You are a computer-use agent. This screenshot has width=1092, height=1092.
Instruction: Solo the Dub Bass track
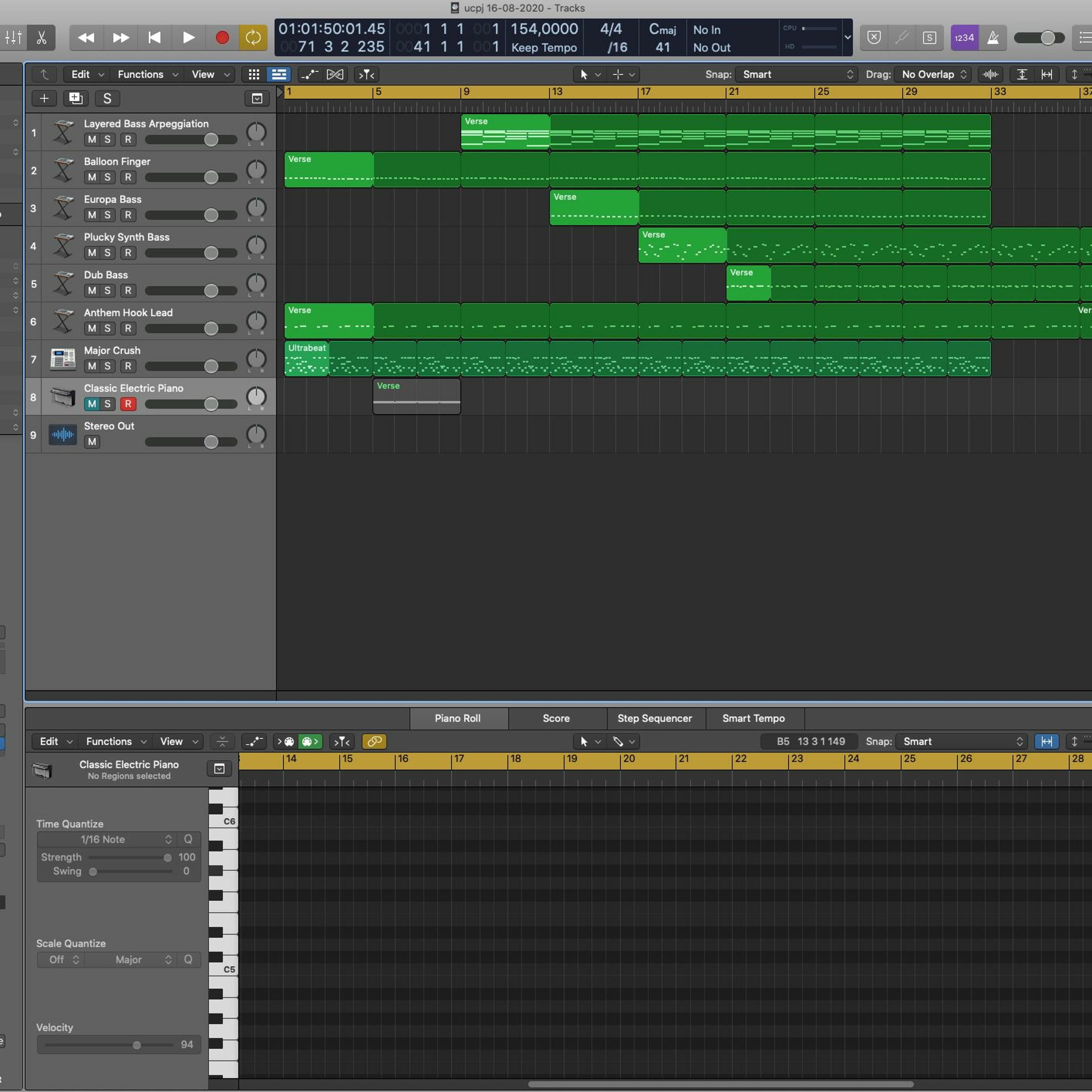coord(107,290)
